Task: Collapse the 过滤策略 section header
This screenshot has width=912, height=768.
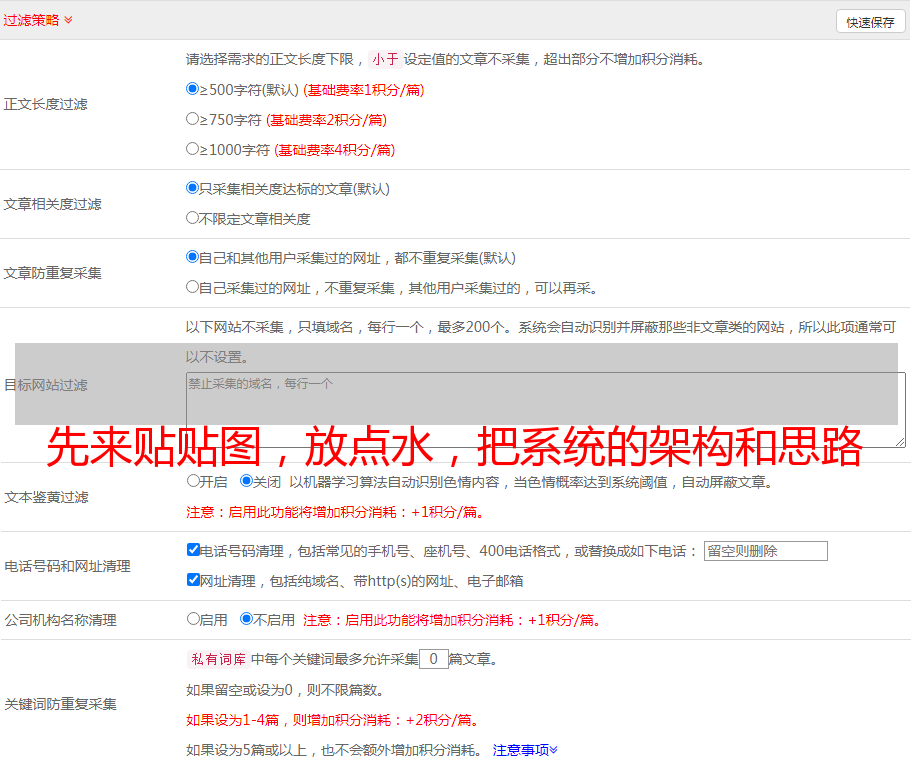Action: [x=38, y=20]
